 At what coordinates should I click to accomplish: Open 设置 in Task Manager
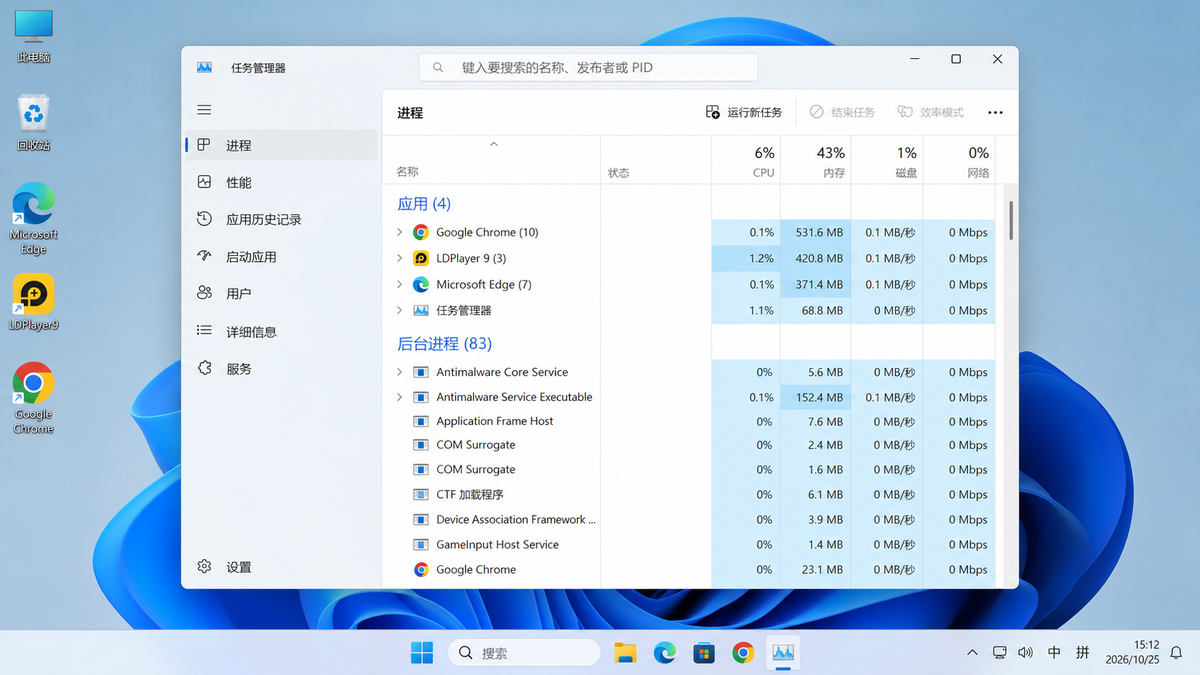(x=281, y=567)
